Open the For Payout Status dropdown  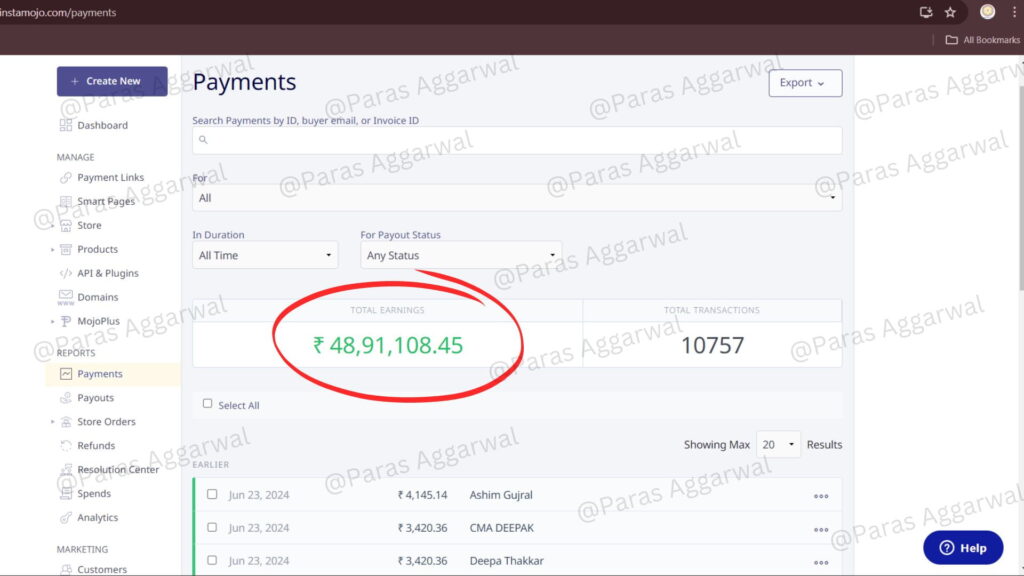coord(460,255)
